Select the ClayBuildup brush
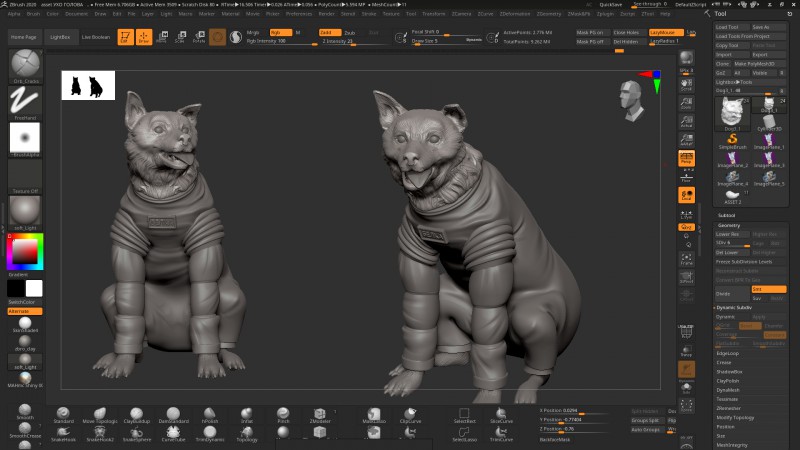This screenshot has height=450, width=800. (136, 415)
